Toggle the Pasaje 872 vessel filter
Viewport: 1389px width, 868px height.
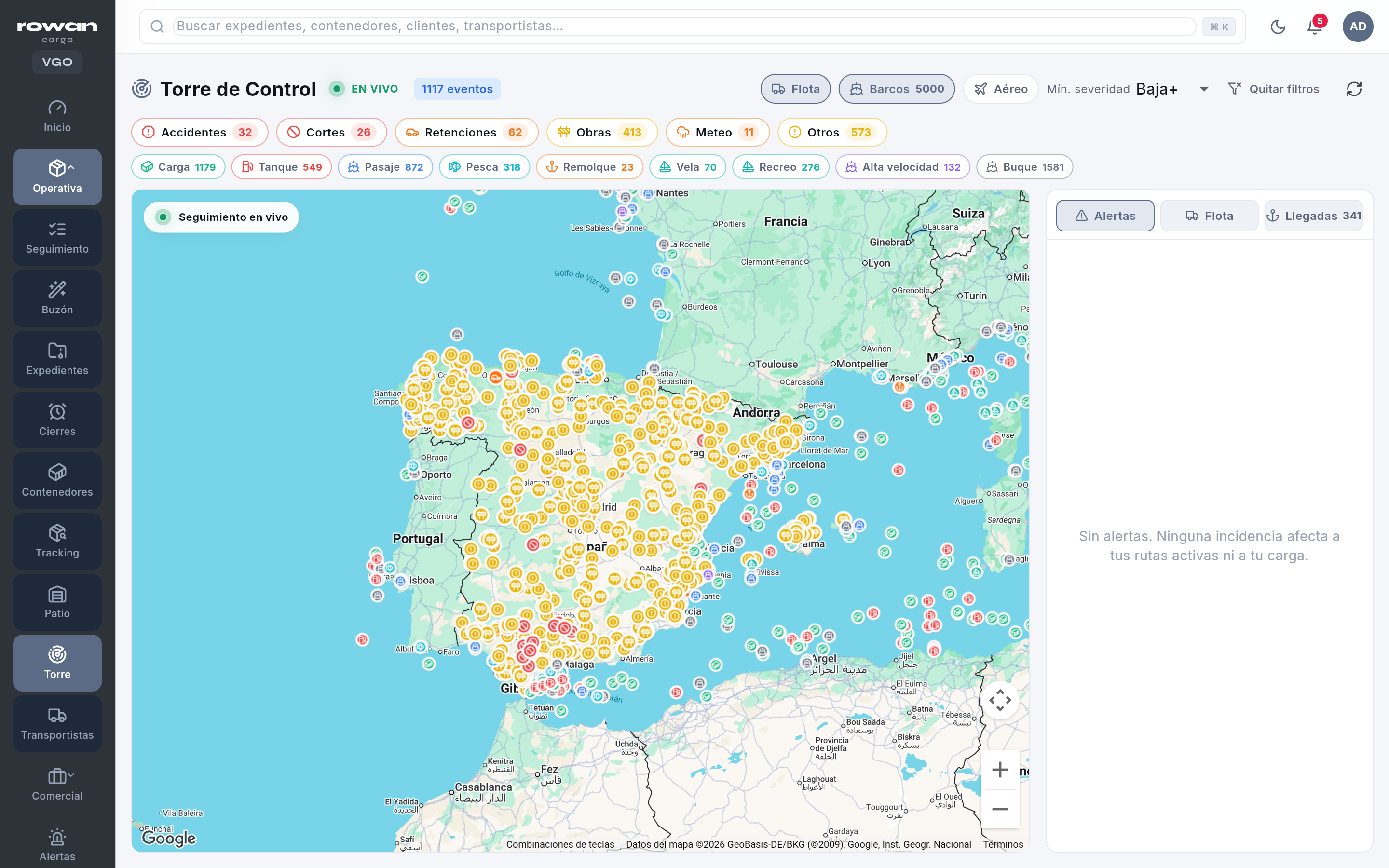coord(385,167)
